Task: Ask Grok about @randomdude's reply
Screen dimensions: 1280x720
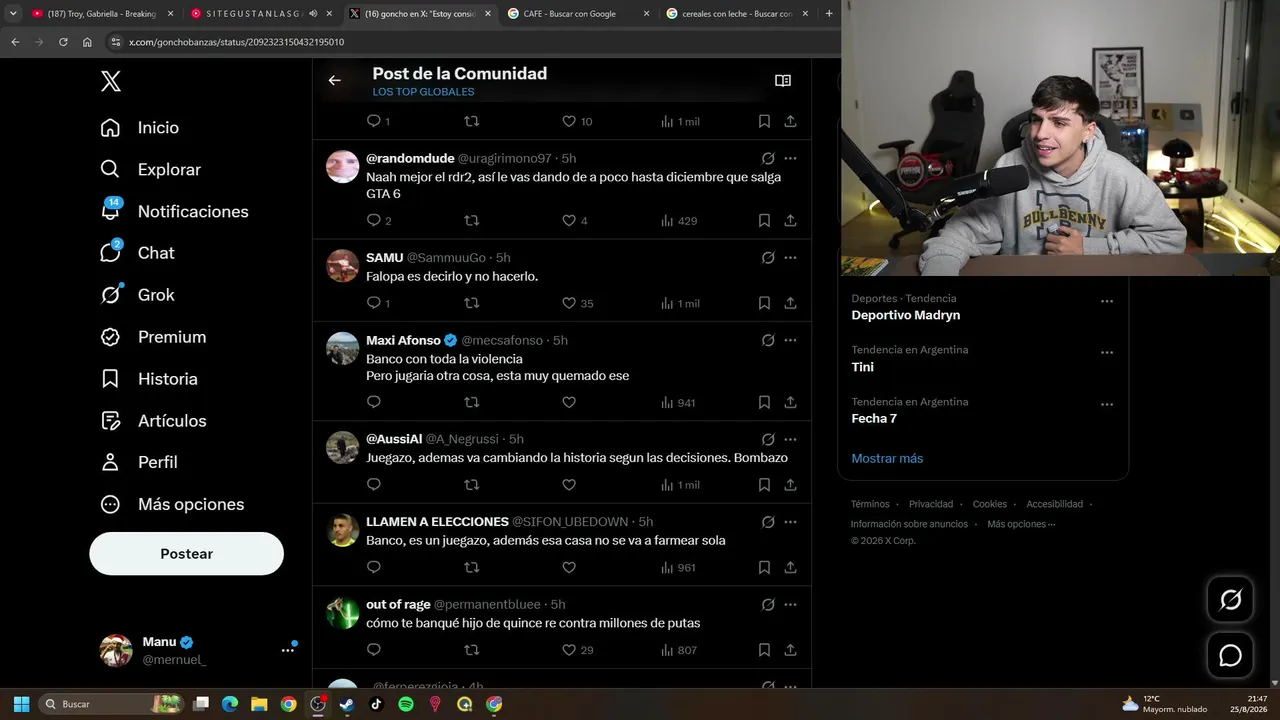Action: click(768, 158)
